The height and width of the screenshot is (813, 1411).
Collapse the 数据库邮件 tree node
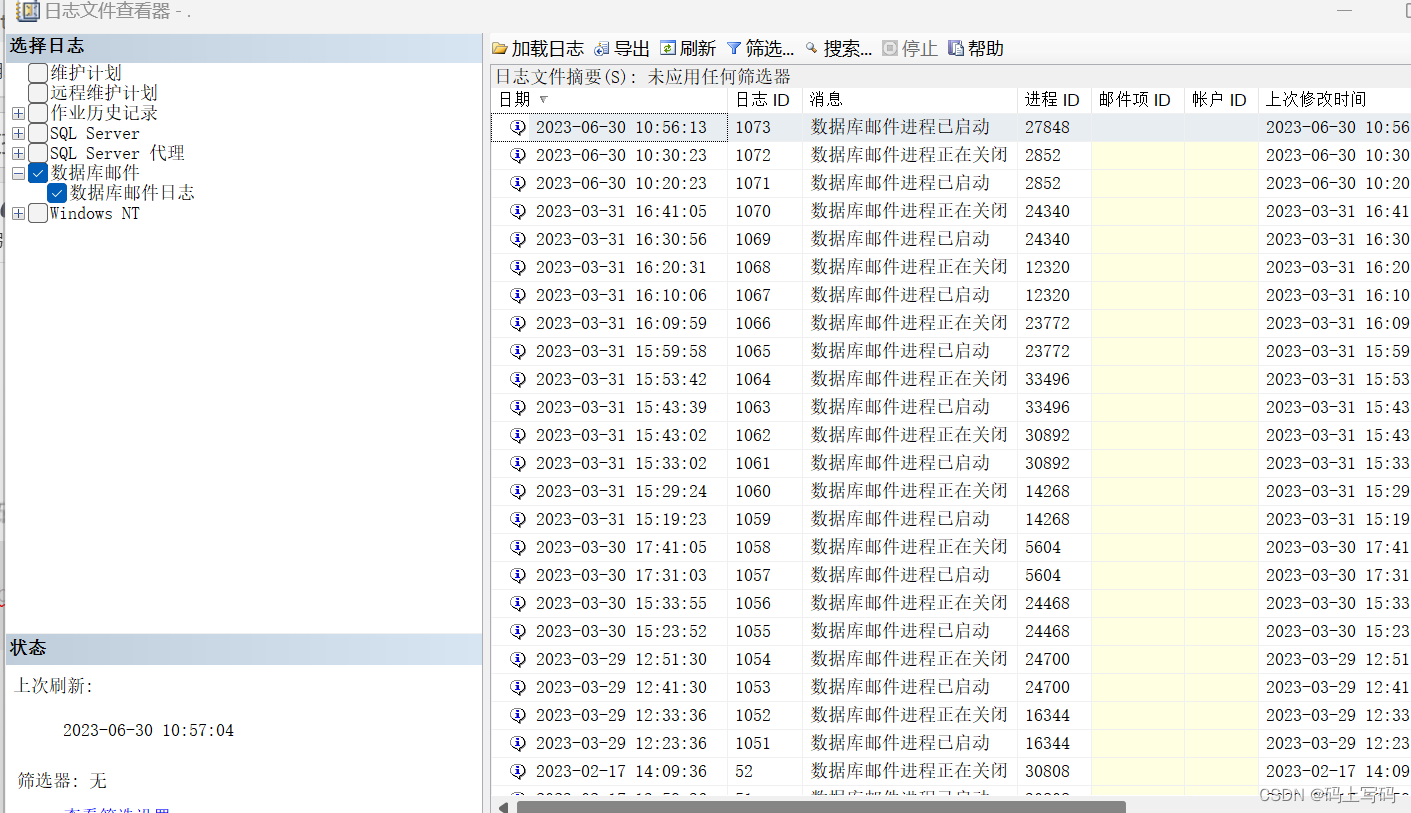[18, 174]
